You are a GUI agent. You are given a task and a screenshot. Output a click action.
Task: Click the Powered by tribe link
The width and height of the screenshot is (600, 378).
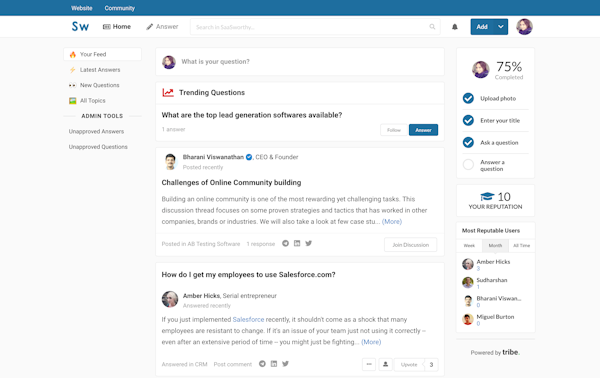tap(495, 352)
